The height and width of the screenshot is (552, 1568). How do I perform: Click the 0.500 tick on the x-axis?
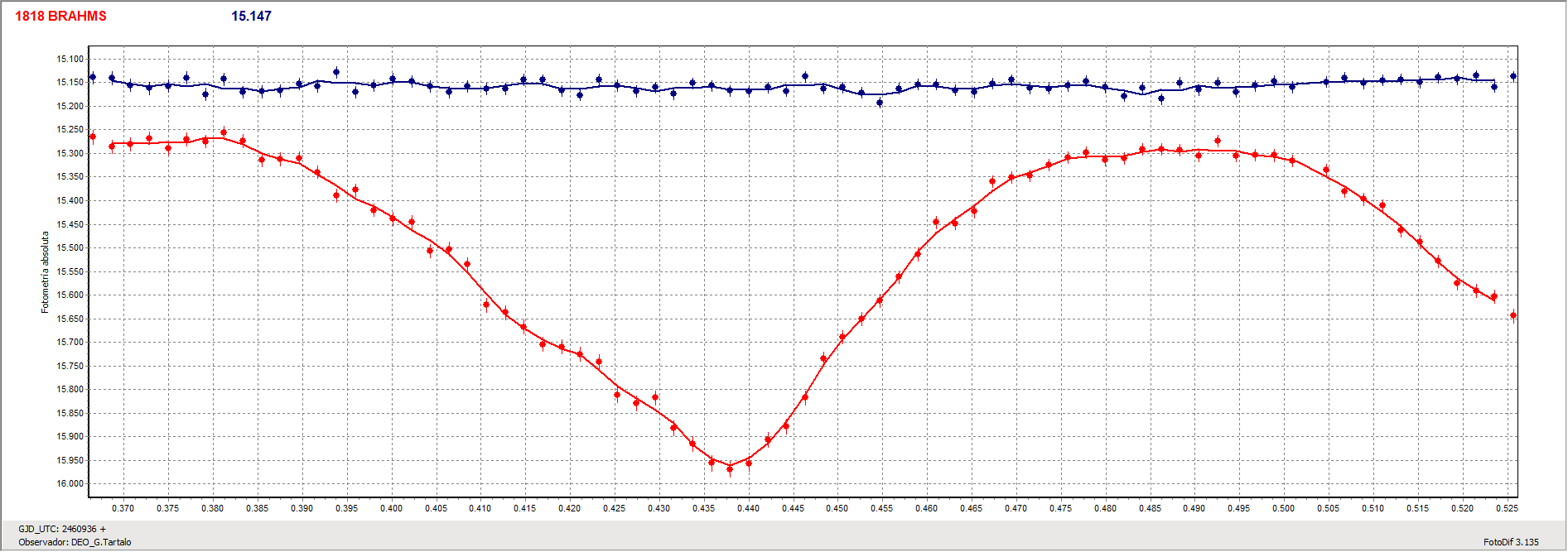click(1283, 508)
